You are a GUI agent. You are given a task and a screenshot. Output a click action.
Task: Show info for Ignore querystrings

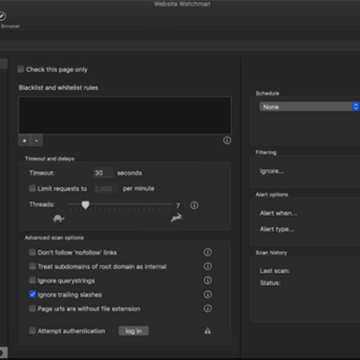coord(208,280)
